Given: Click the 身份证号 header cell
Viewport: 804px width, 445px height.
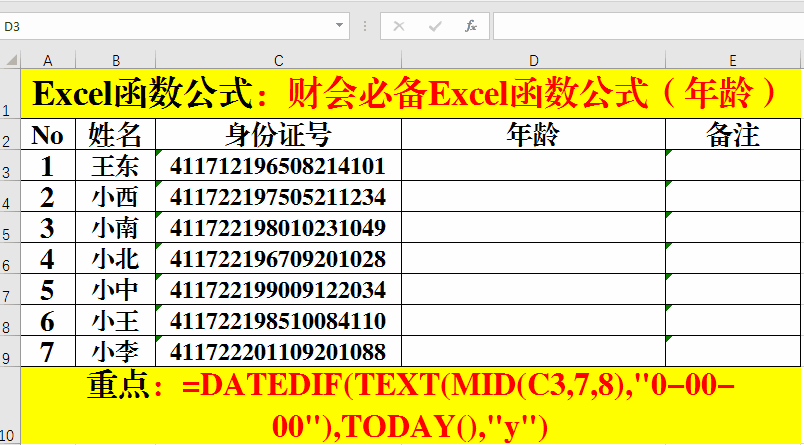Looking at the screenshot, I should (x=278, y=135).
